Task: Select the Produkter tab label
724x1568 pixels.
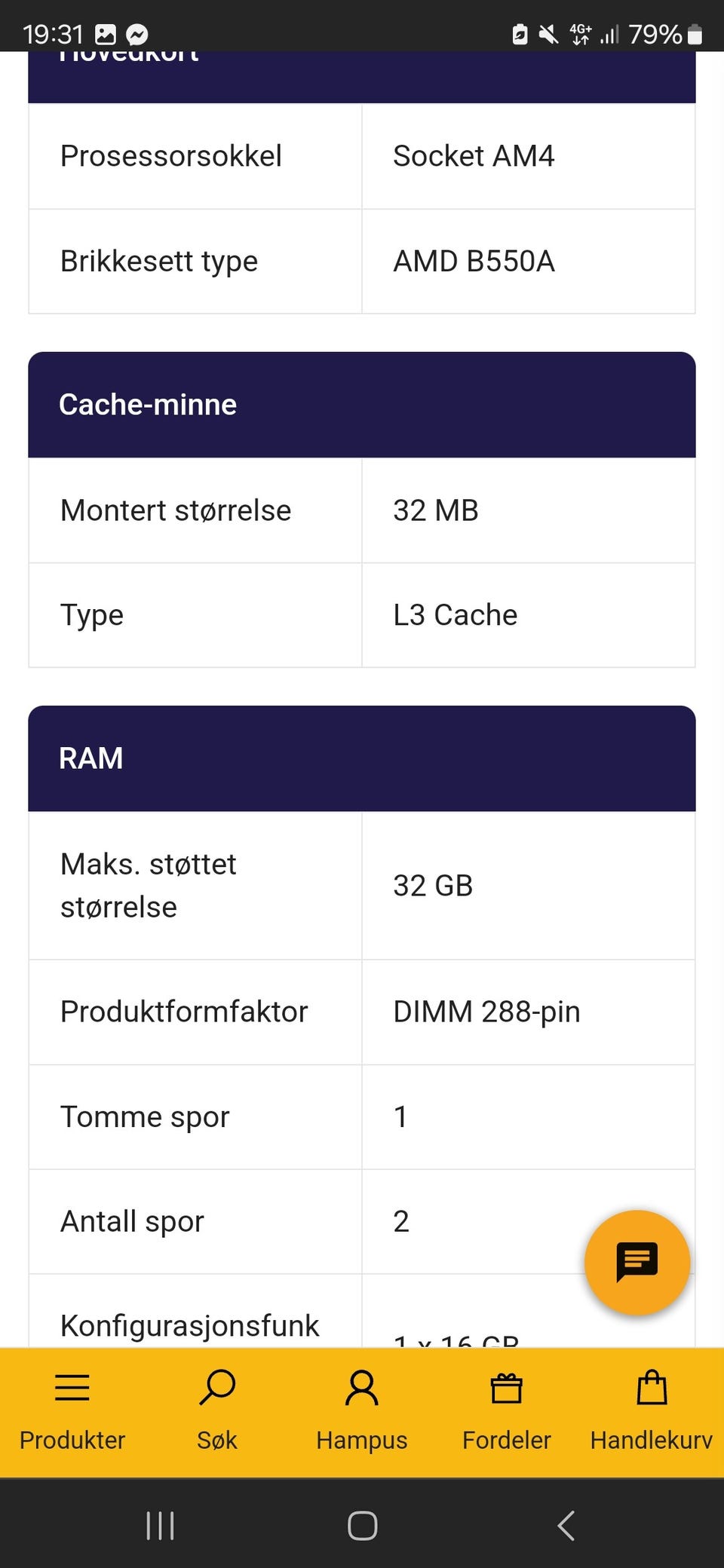Action: point(72,1440)
